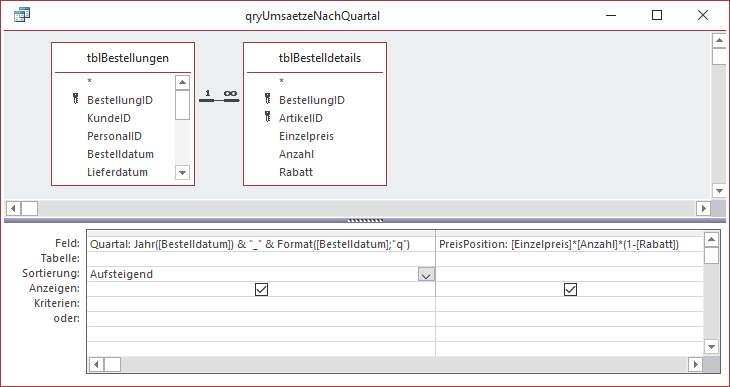Screen dimensions: 730x387
Task: Click Sortierung cell under PreisPosition column
Action: [569, 274]
